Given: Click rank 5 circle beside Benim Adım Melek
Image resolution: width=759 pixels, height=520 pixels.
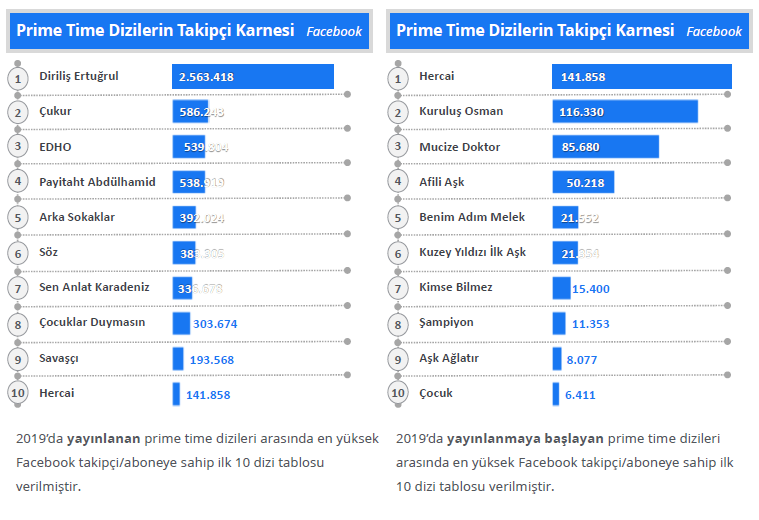Looking at the screenshot, I should tap(398, 218).
